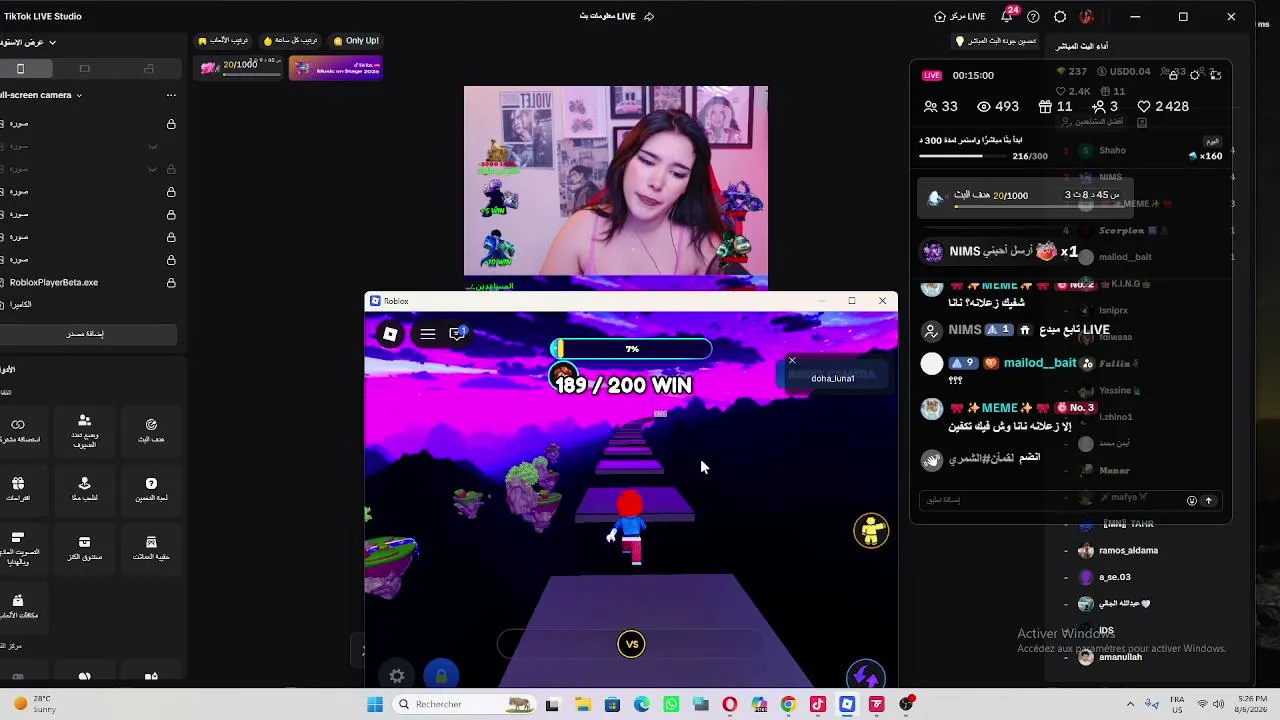Open the Roblox chat icon
The height and width of the screenshot is (720, 1280).
click(457, 334)
